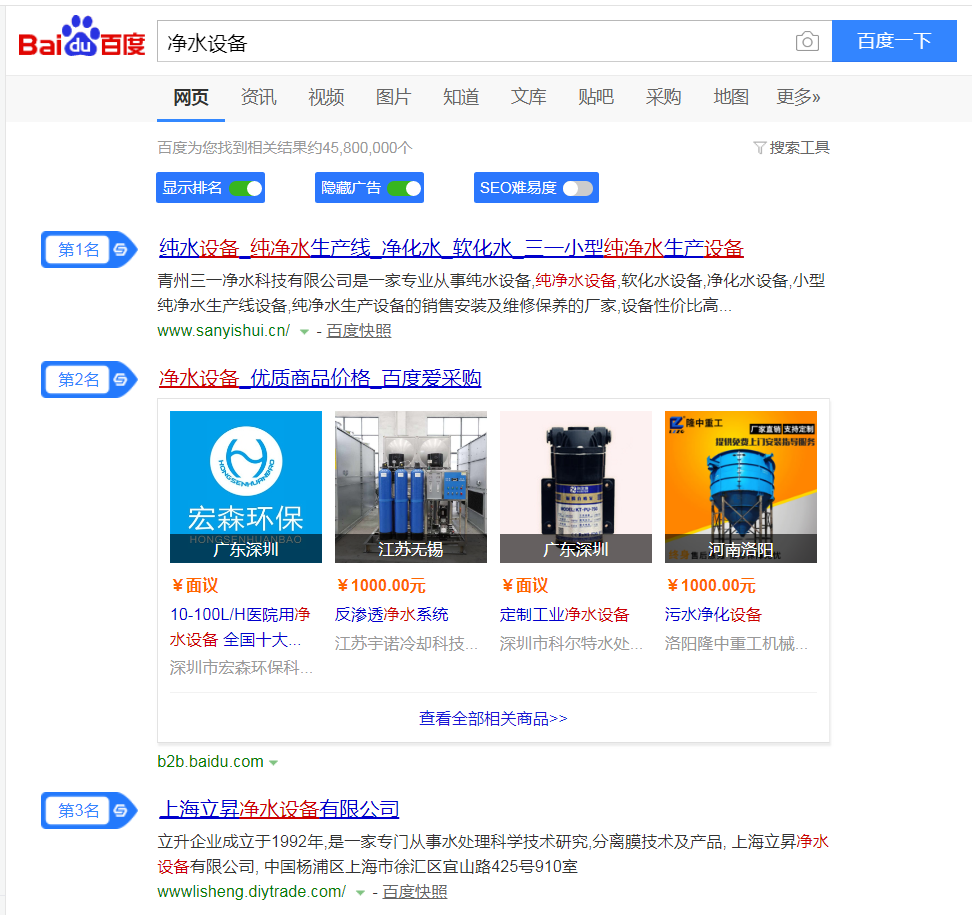The width and height of the screenshot is (972, 915).
Task: Click the ¥1000.00元 price under 污水净化设备 image
Action: (x=711, y=585)
